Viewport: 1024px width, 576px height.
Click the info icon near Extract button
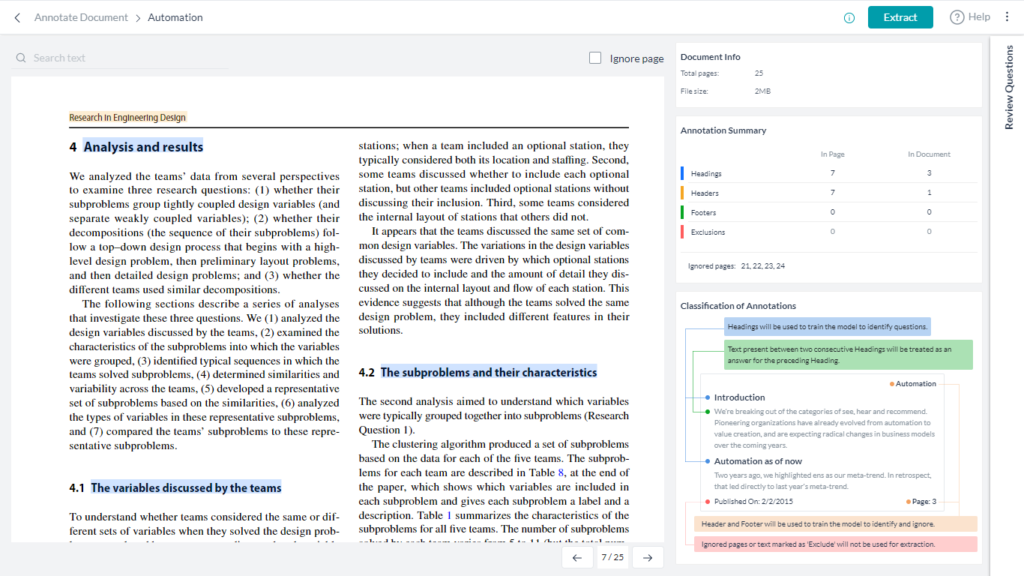[x=849, y=17]
